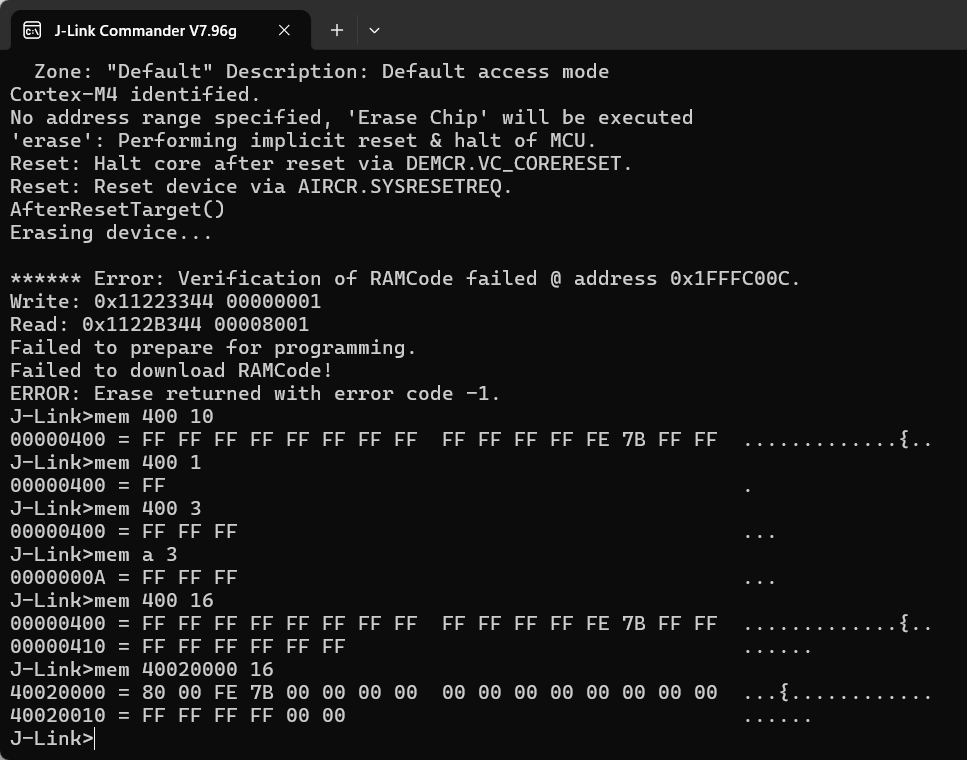Viewport: 967px width, 760px height.
Task: Expand the new tab profile dropdown chevron
Action: [x=374, y=30]
